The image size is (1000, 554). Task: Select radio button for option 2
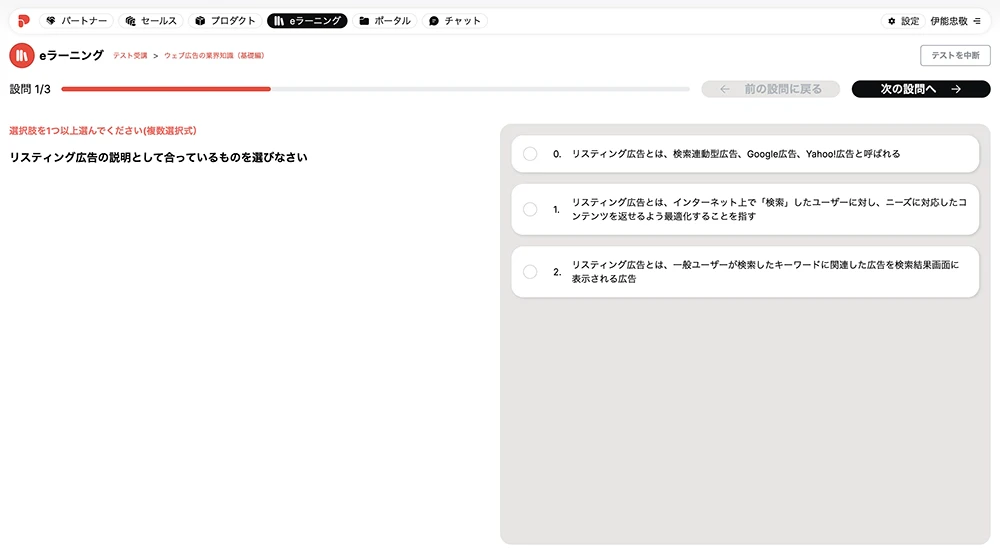pyautogui.click(x=530, y=272)
